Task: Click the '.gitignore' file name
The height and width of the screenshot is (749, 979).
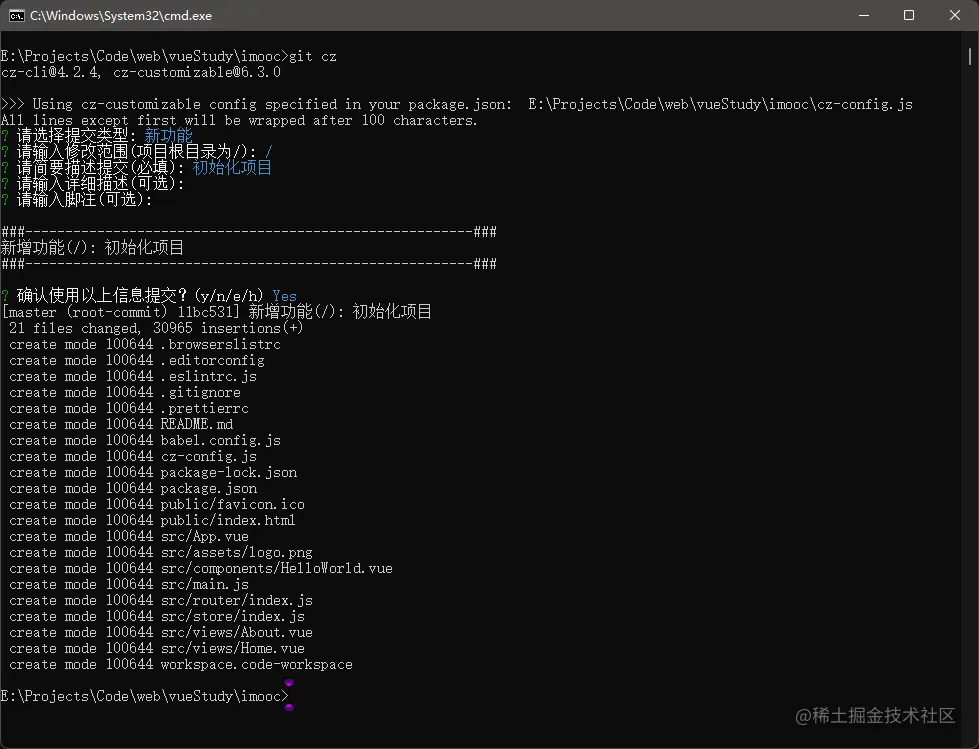Action: (200, 392)
